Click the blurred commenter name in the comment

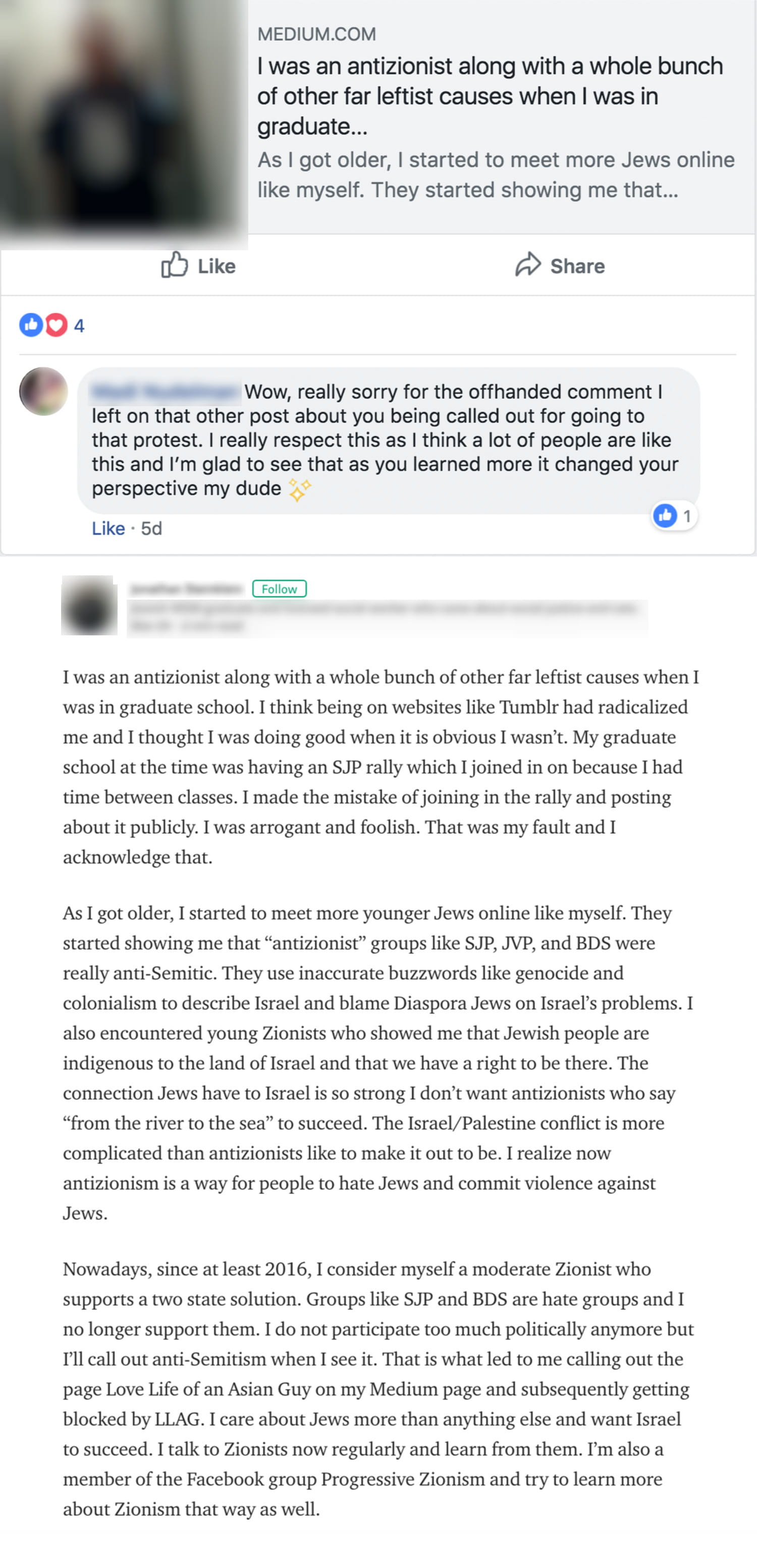tap(165, 392)
